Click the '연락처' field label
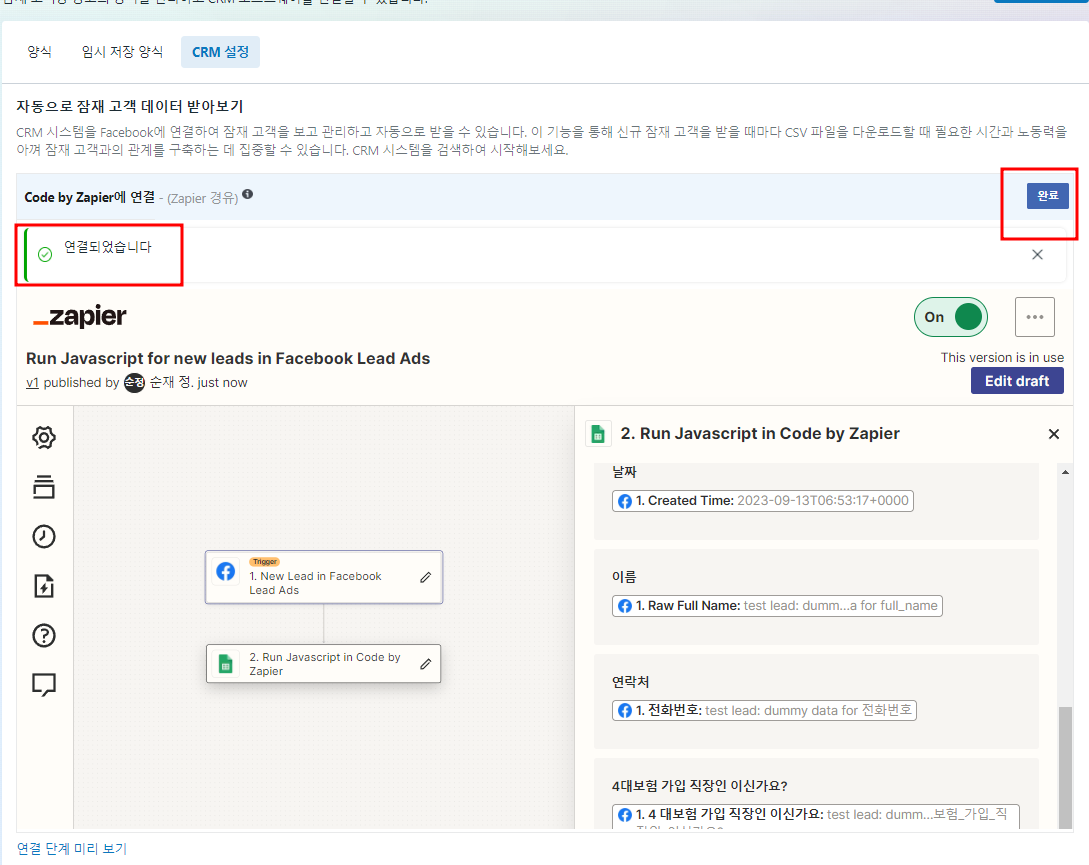 pyautogui.click(x=631, y=682)
